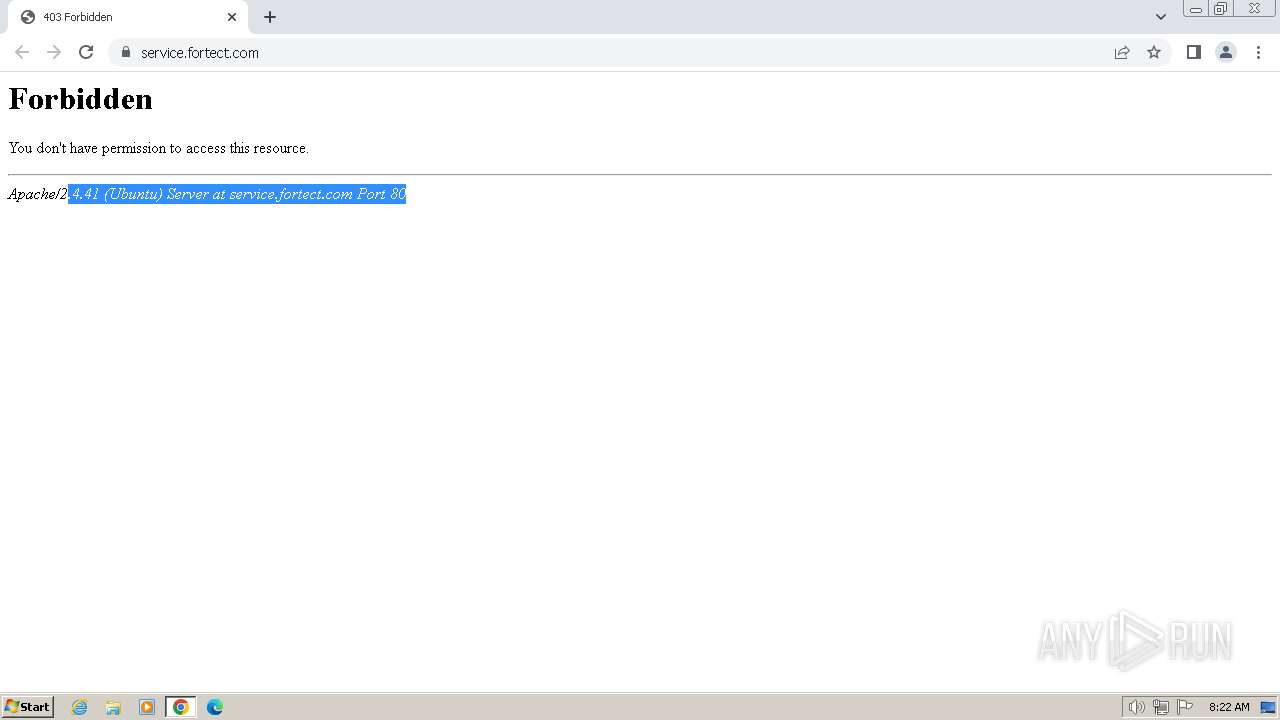Launch Internet Explorer from taskbar

point(80,707)
